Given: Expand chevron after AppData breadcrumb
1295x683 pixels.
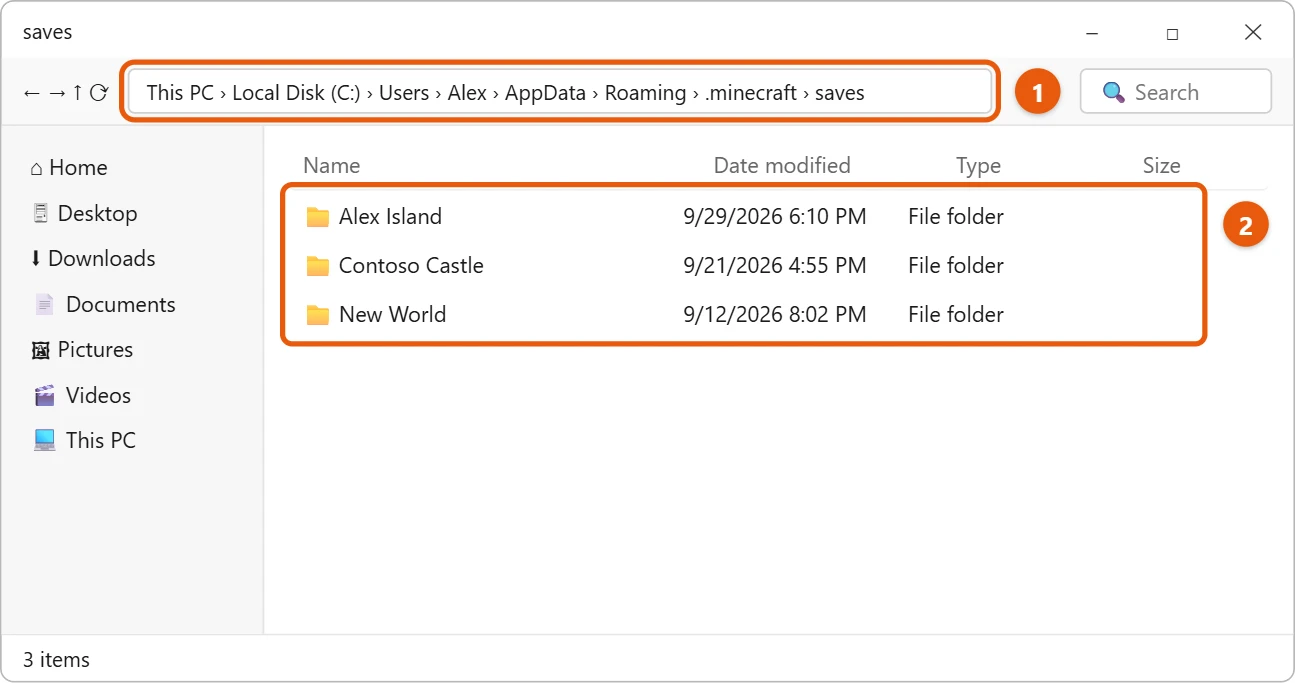Looking at the screenshot, I should [596, 93].
